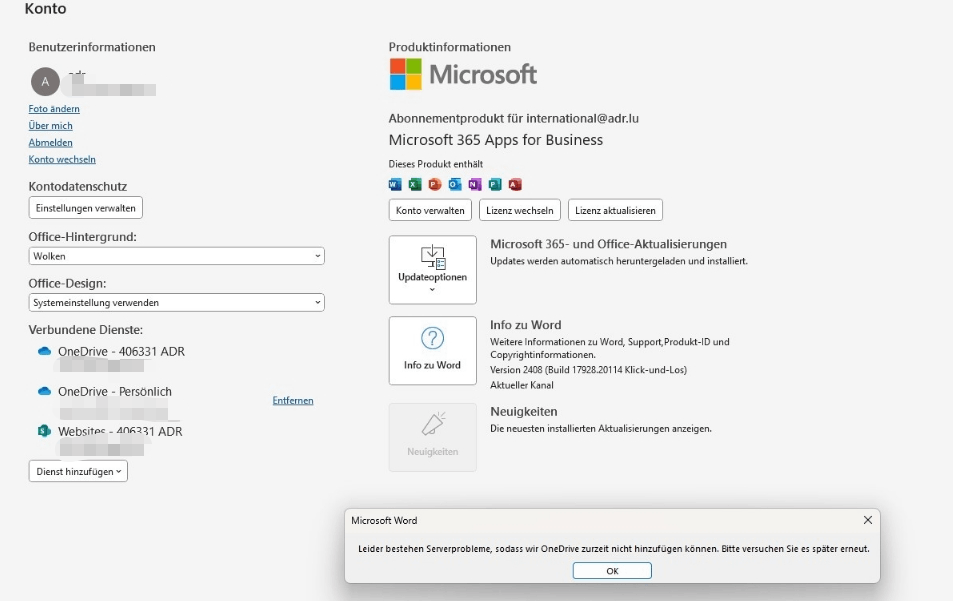The width and height of the screenshot is (953, 601).
Task: Click Einstellungen verwalten button
Action: coord(86,208)
